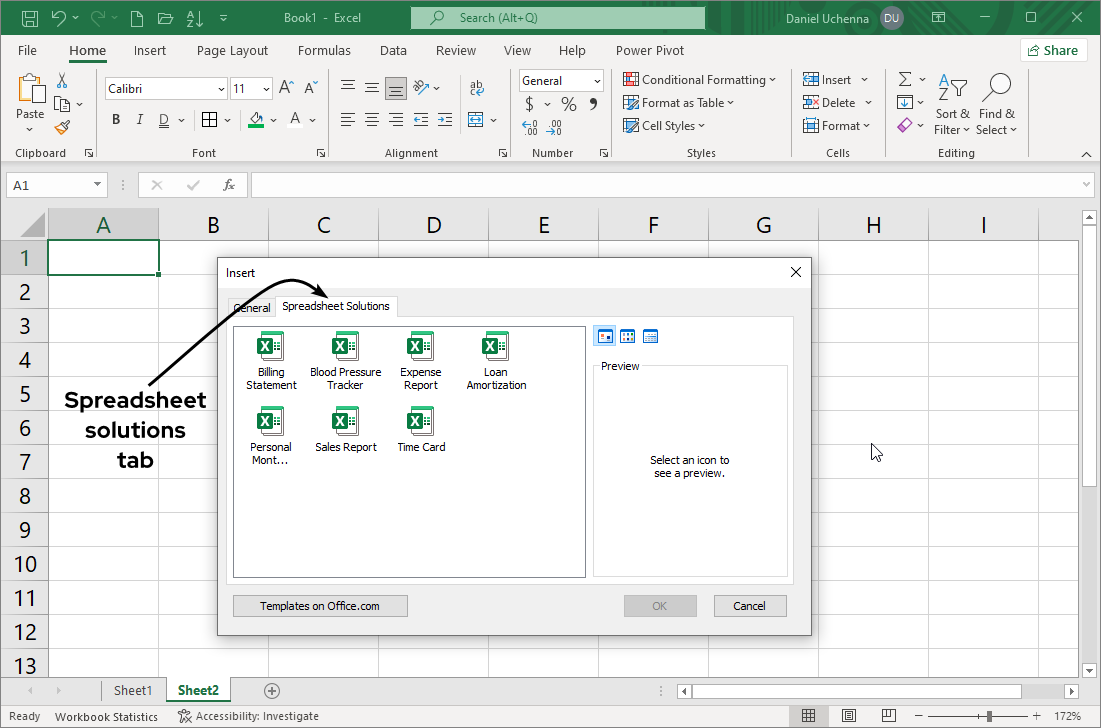Viewport: 1101px width, 728px height.
Task: Apply bold formatting in the Font group
Action: (x=115, y=119)
